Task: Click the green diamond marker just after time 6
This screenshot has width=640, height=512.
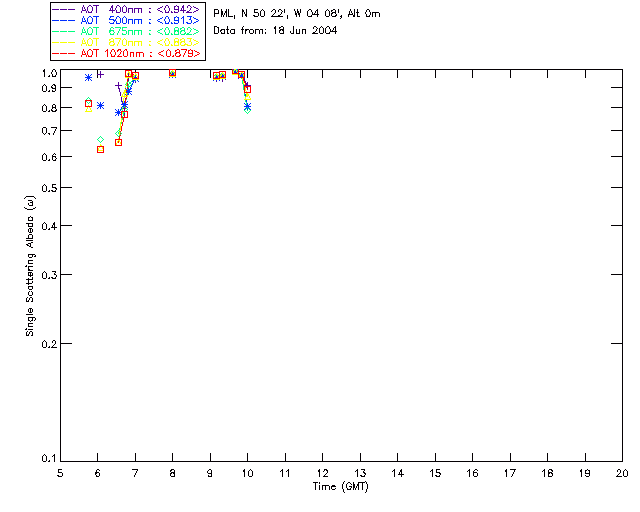Action: tap(100, 139)
